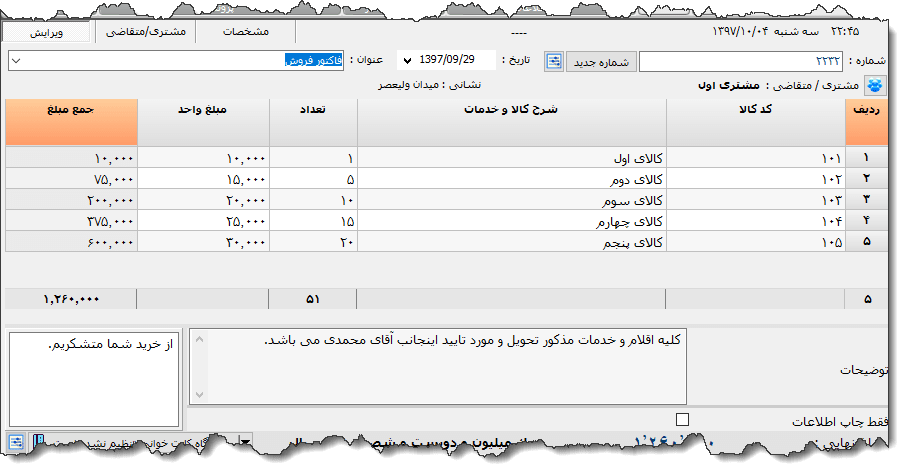Viewport: 898px width, 464px height.
Task: Click the شماره جدید button
Action: click(x=601, y=62)
